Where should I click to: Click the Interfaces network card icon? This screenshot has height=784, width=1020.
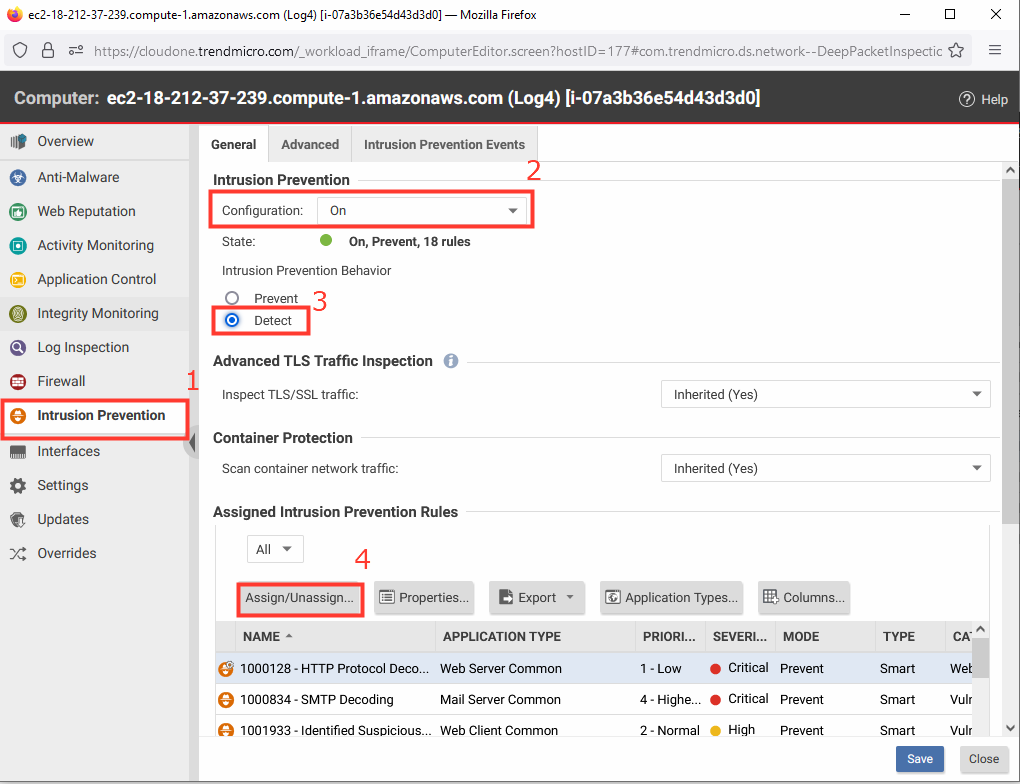[18, 452]
